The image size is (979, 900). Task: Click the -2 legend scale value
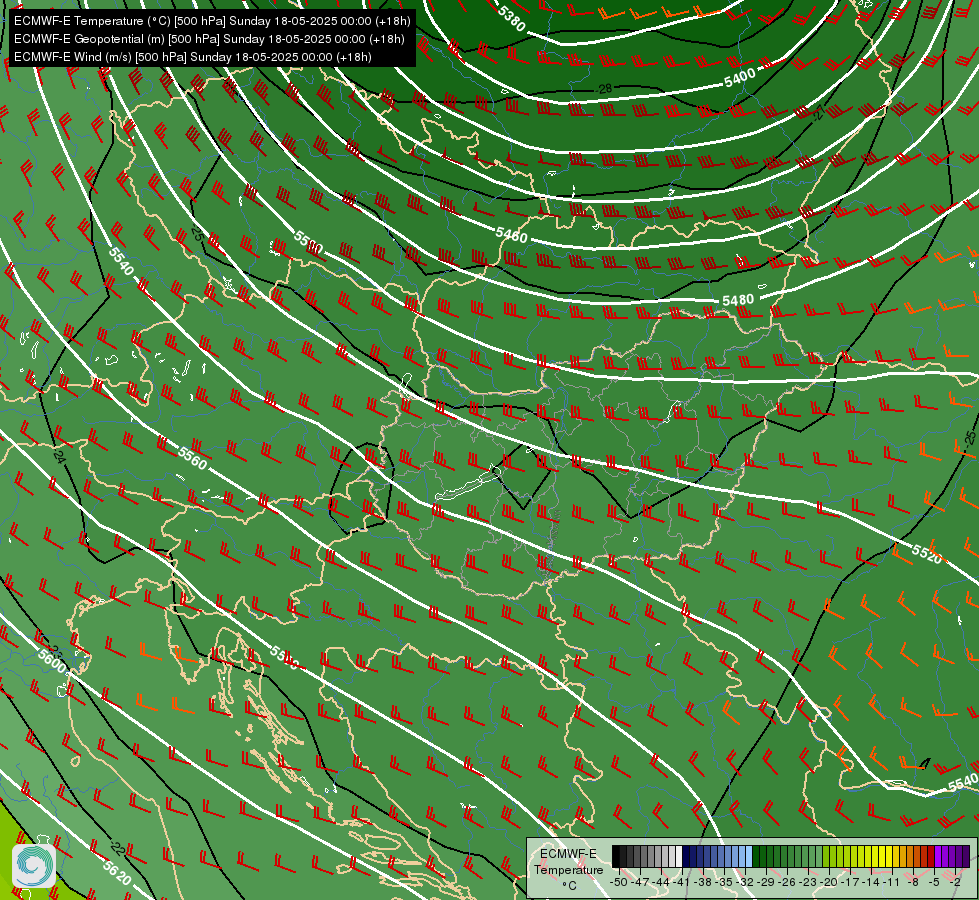955,883
